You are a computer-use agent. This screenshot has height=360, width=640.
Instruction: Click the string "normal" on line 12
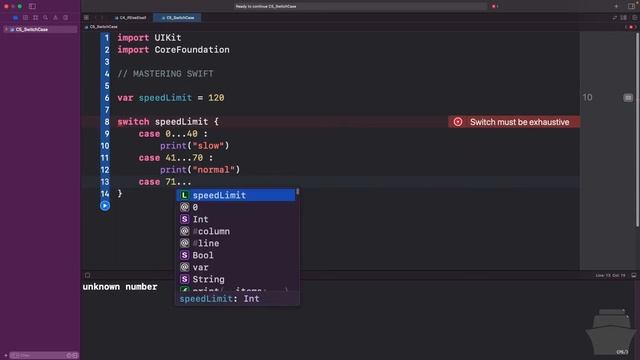(x=213, y=170)
